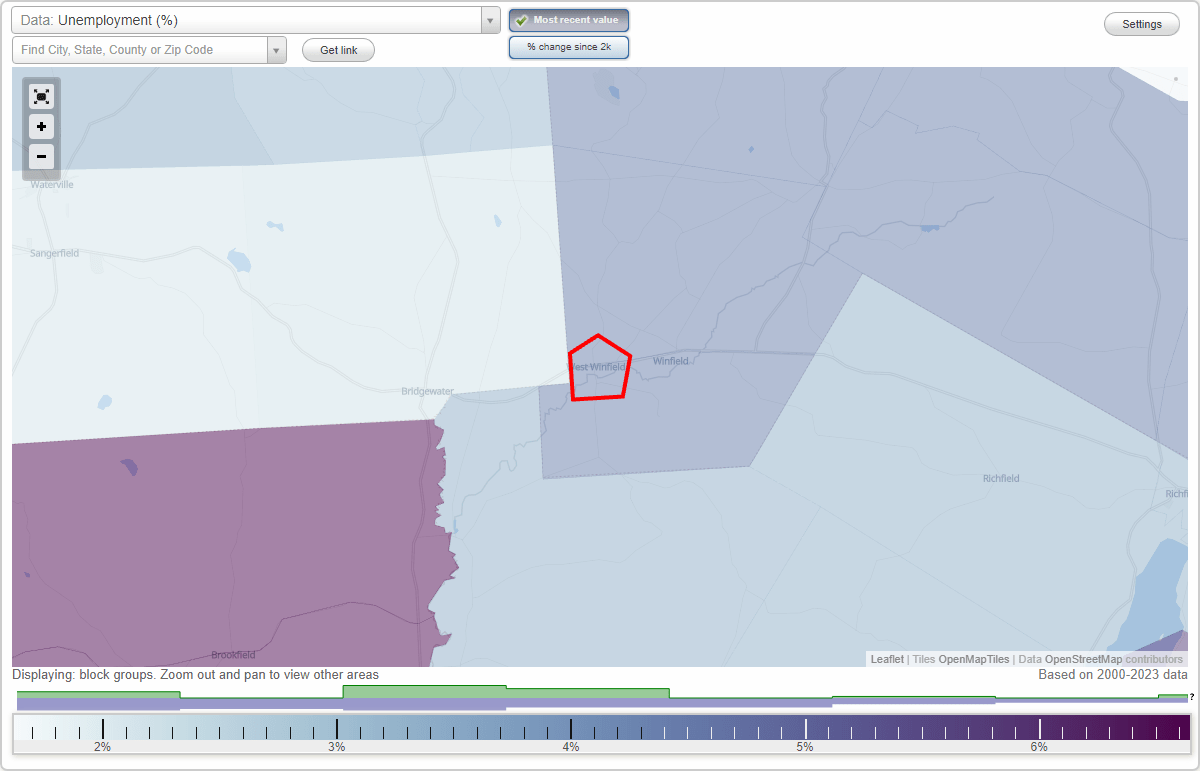Zoom out using the minus icon
Image resolution: width=1200 pixels, height=771 pixels.
[41, 157]
